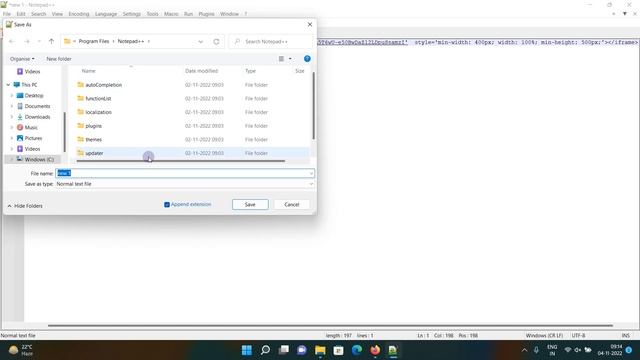Select the functionList folder

coord(98,98)
